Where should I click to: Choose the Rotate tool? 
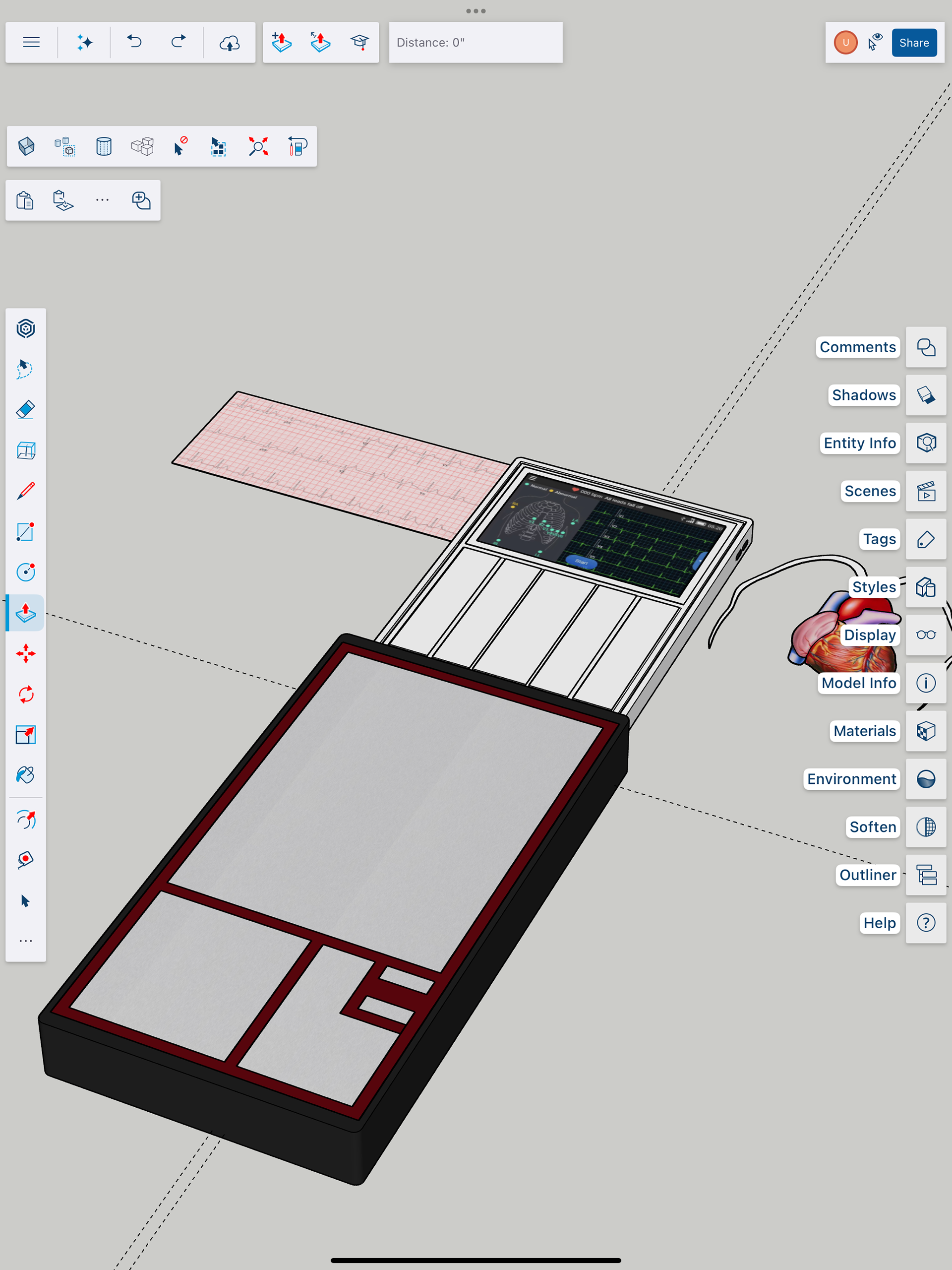coord(25,694)
